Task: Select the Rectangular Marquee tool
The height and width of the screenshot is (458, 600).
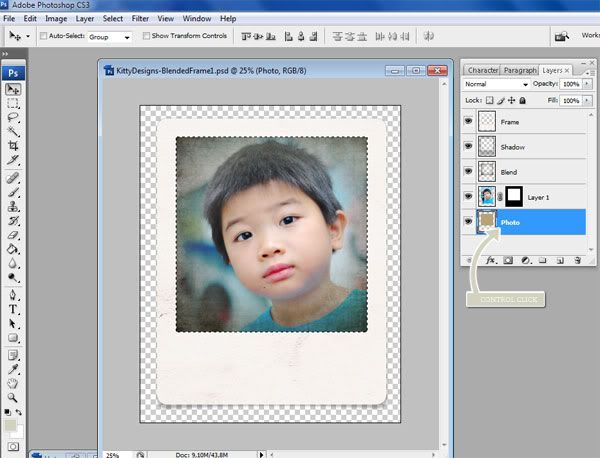Action: [x=13, y=103]
